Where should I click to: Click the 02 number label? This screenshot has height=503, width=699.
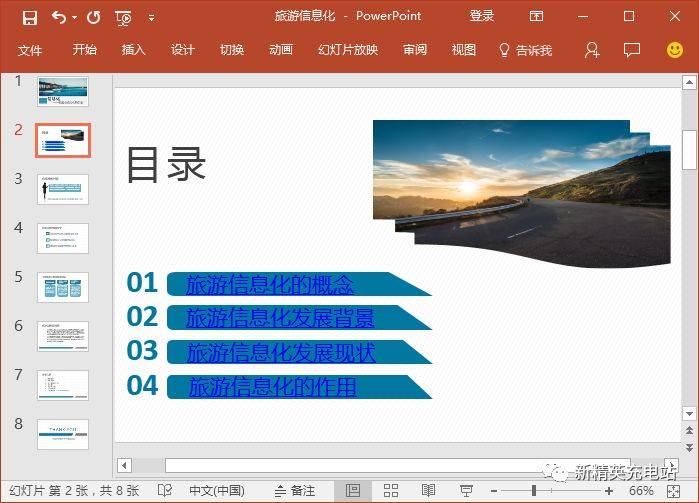tap(142, 317)
